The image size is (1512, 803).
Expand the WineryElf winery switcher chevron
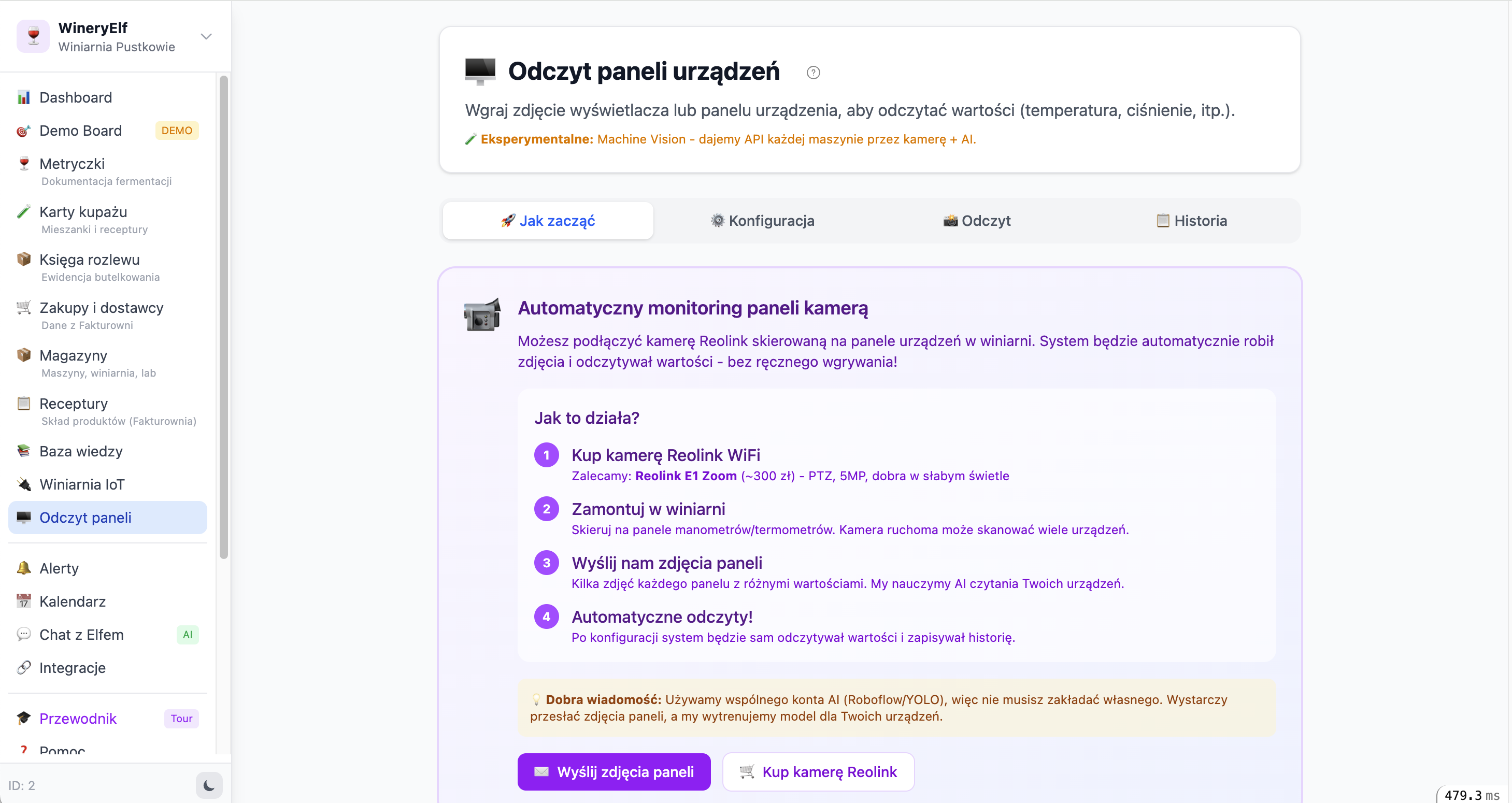[x=206, y=36]
